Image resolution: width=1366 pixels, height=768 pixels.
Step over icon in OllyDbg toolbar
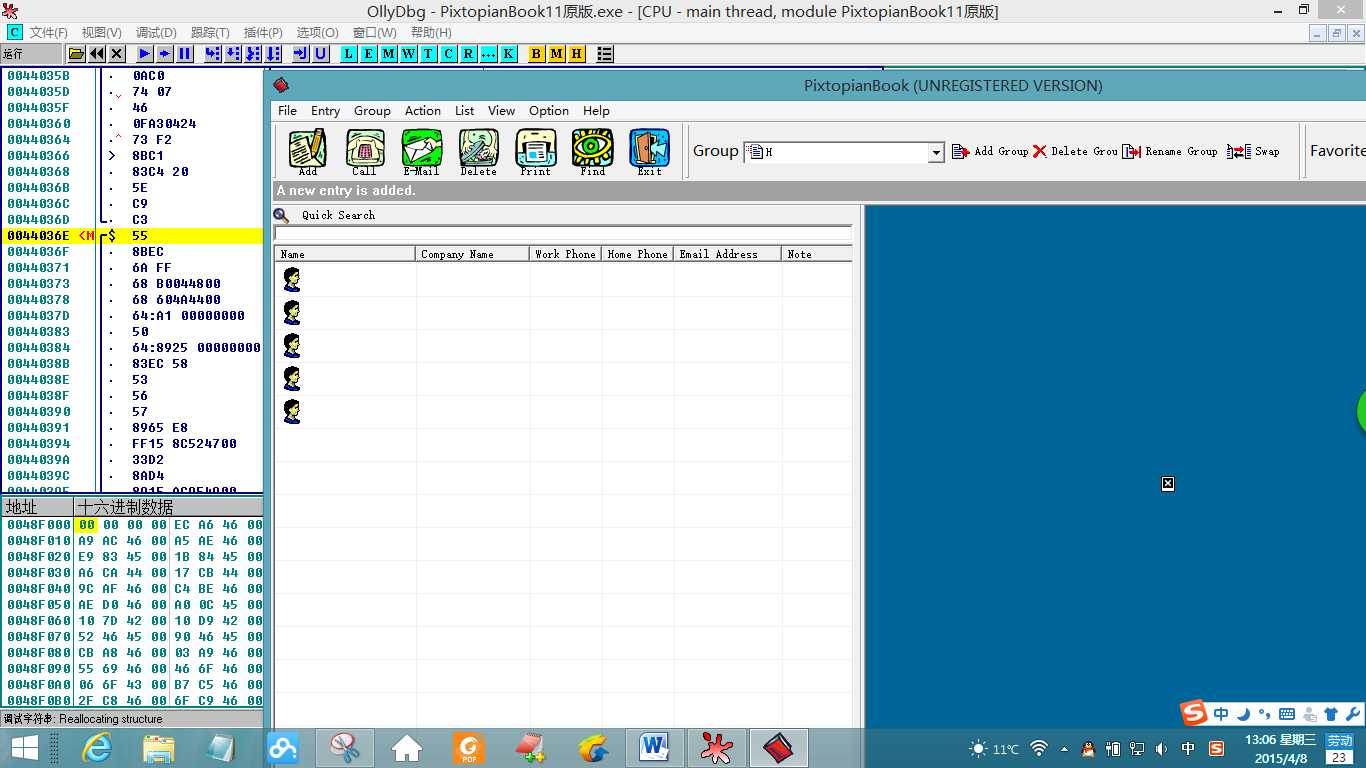(233, 54)
